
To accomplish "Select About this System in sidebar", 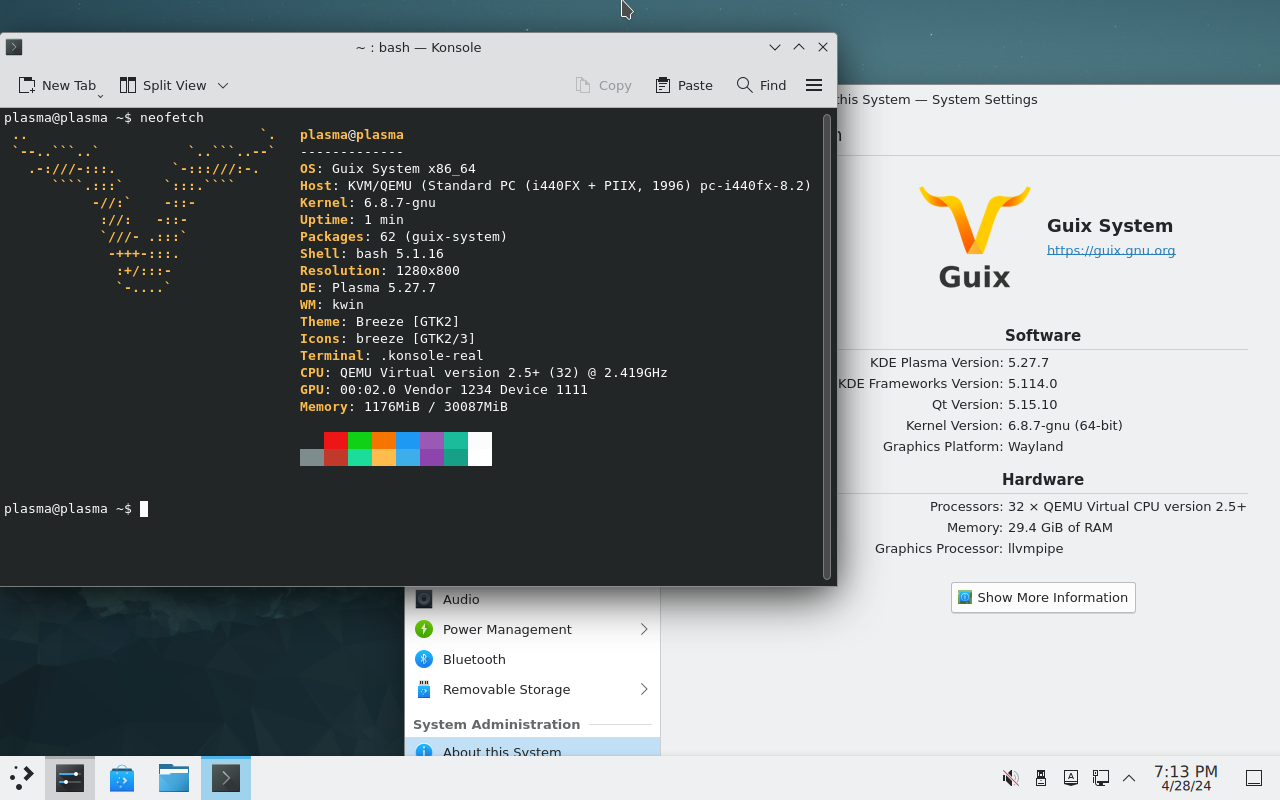I will click(532, 748).
